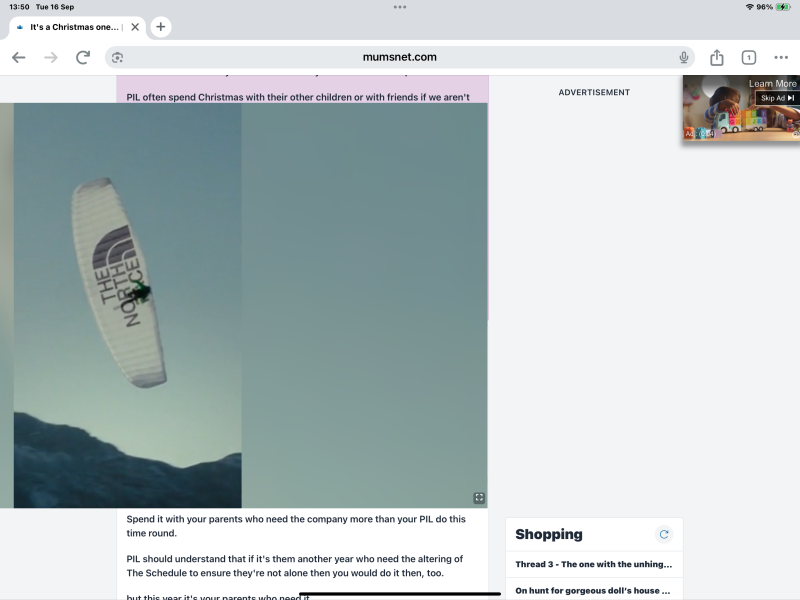Image resolution: width=800 pixels, height=600 pixels.
Task: Tap the microphone voice search icon
Action: (684, 58)
